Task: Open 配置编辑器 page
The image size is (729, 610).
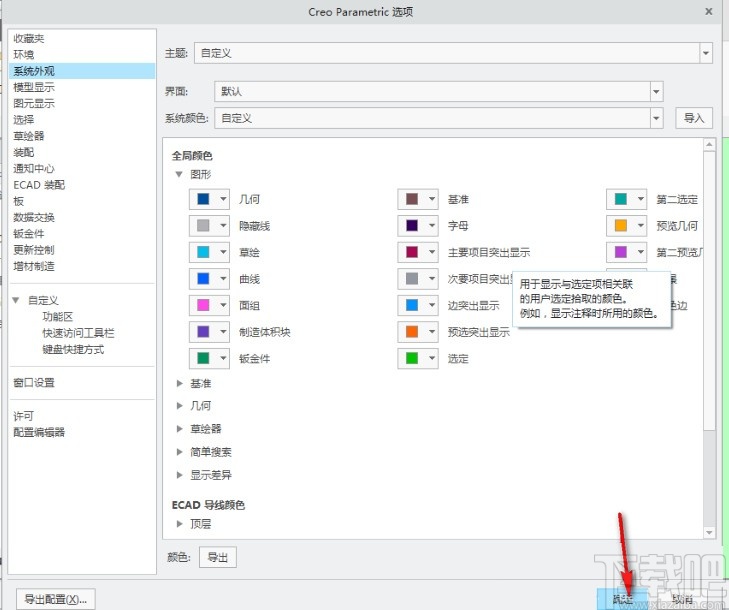Action: point(39,432)
